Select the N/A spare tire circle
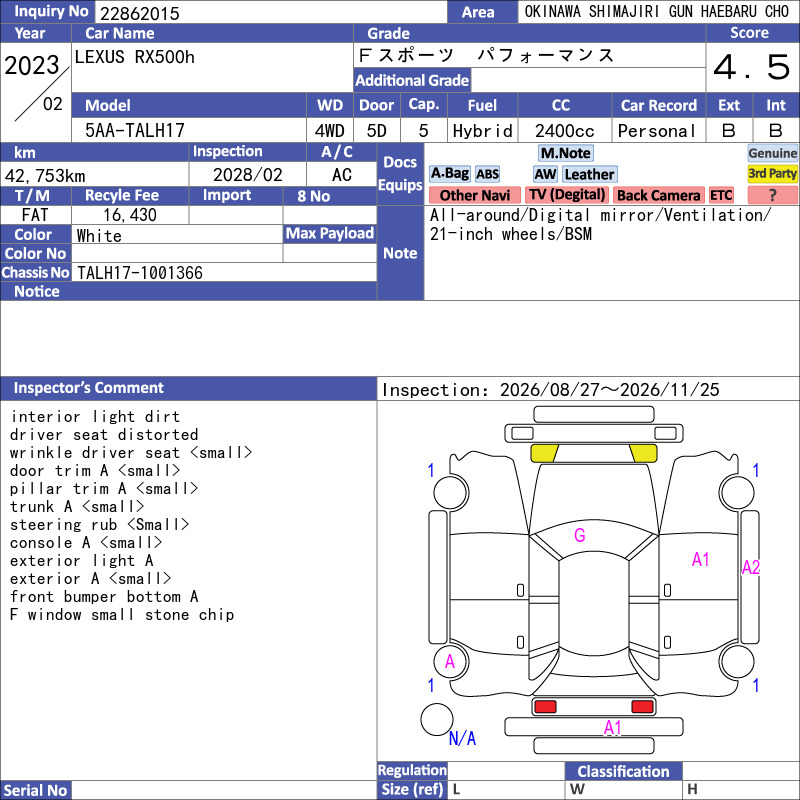Screen dimensions: 800x800 point(437,719)
